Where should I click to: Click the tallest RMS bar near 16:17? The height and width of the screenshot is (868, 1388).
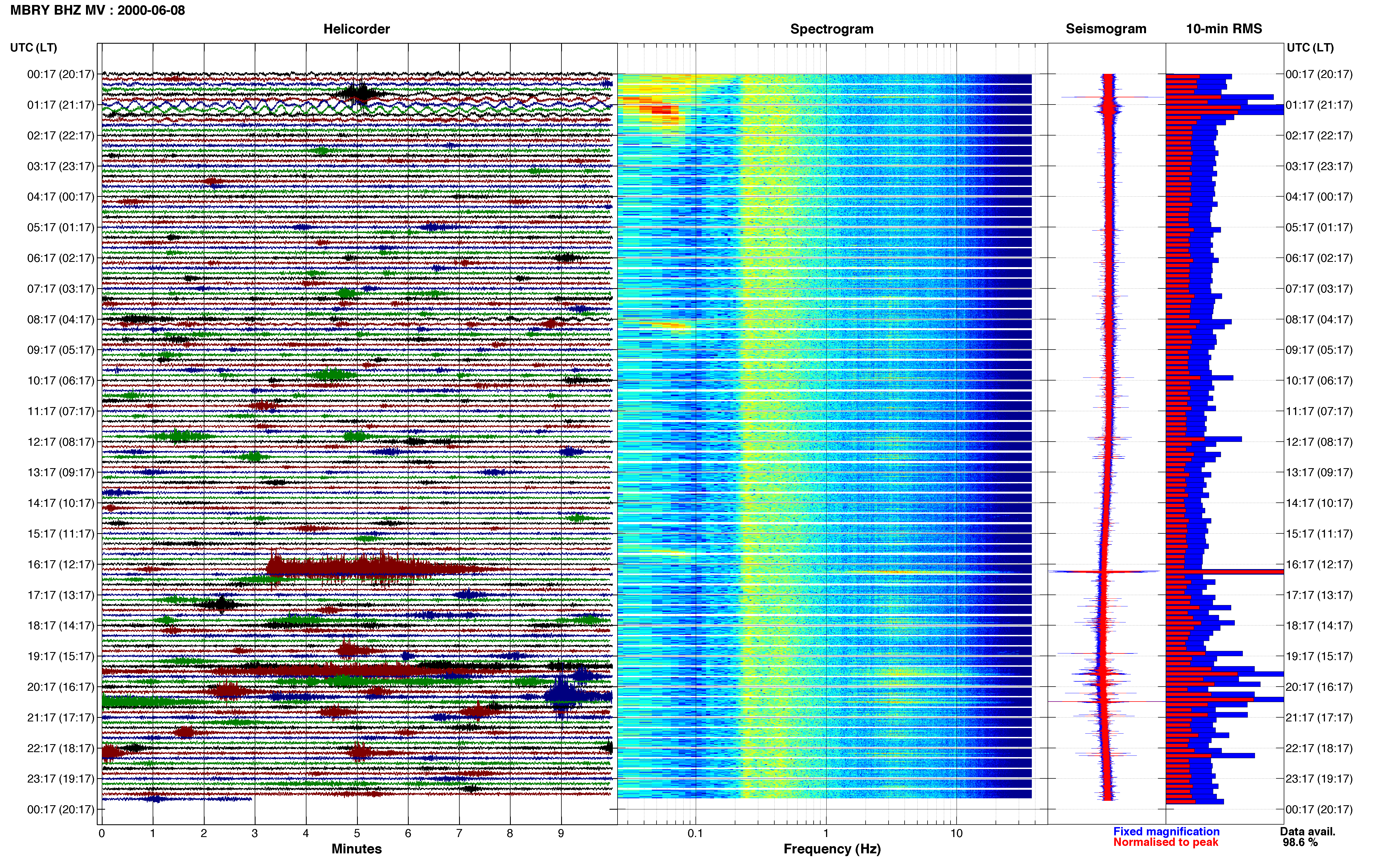pyautogui.click(x=1225, y=572)
